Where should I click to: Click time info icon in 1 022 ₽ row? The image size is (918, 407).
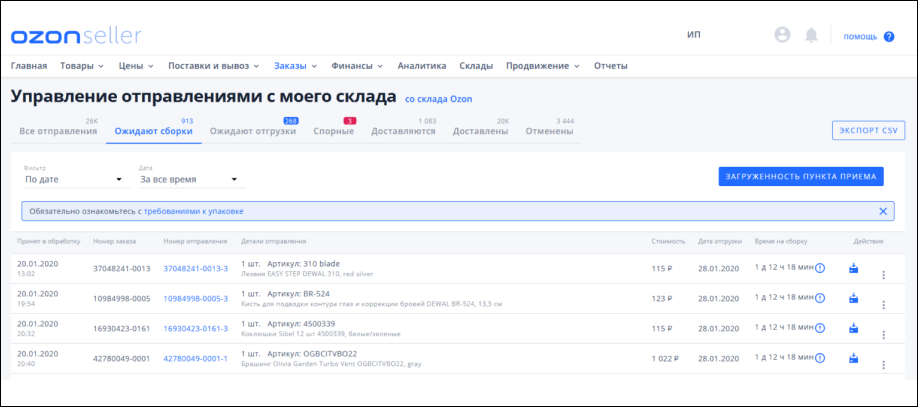tap(820, 358)
